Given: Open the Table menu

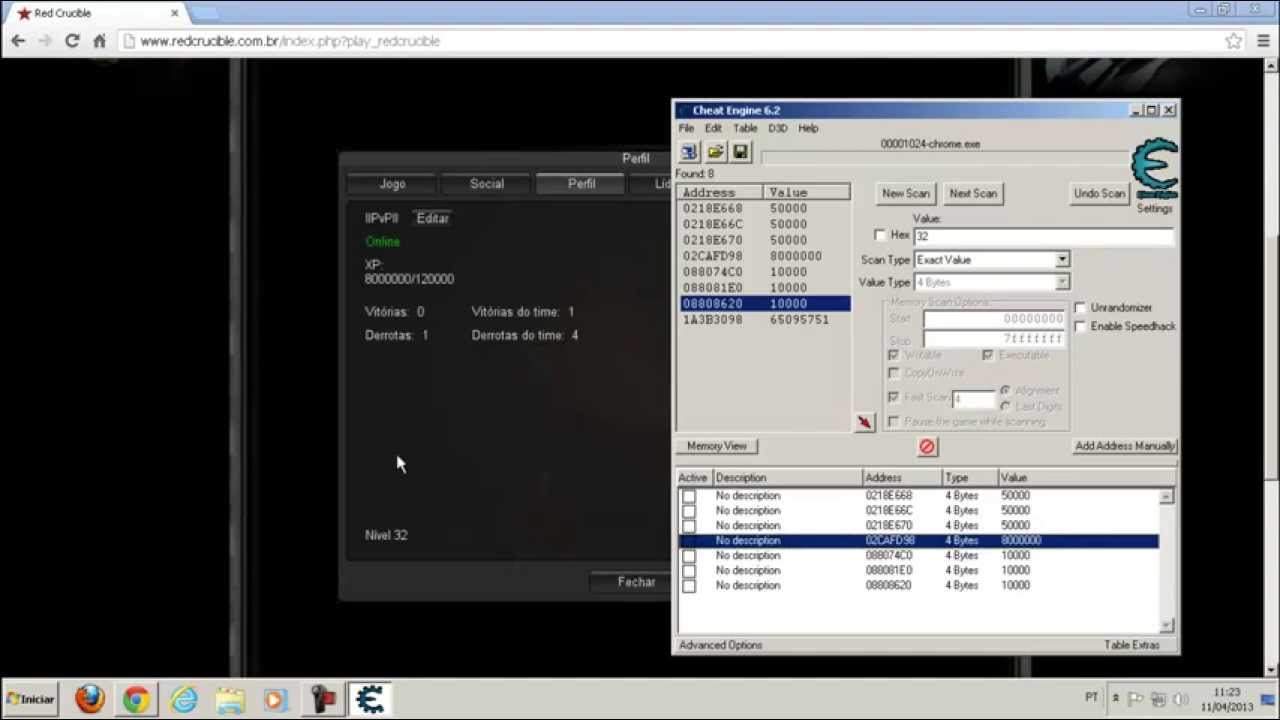Looking at the screenshot, I should 745,128.
